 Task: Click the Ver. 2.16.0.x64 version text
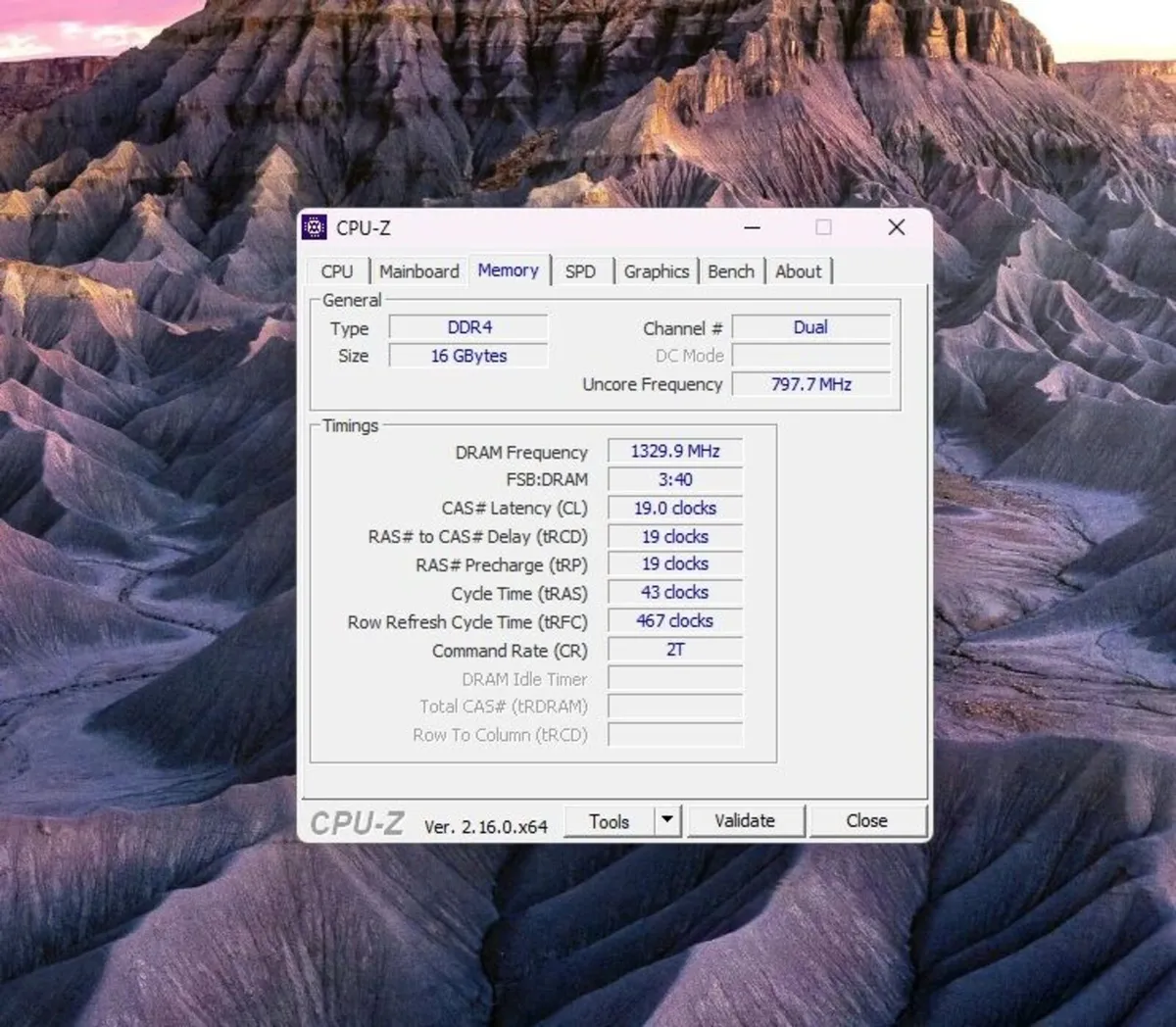click(x=486, y=827)
